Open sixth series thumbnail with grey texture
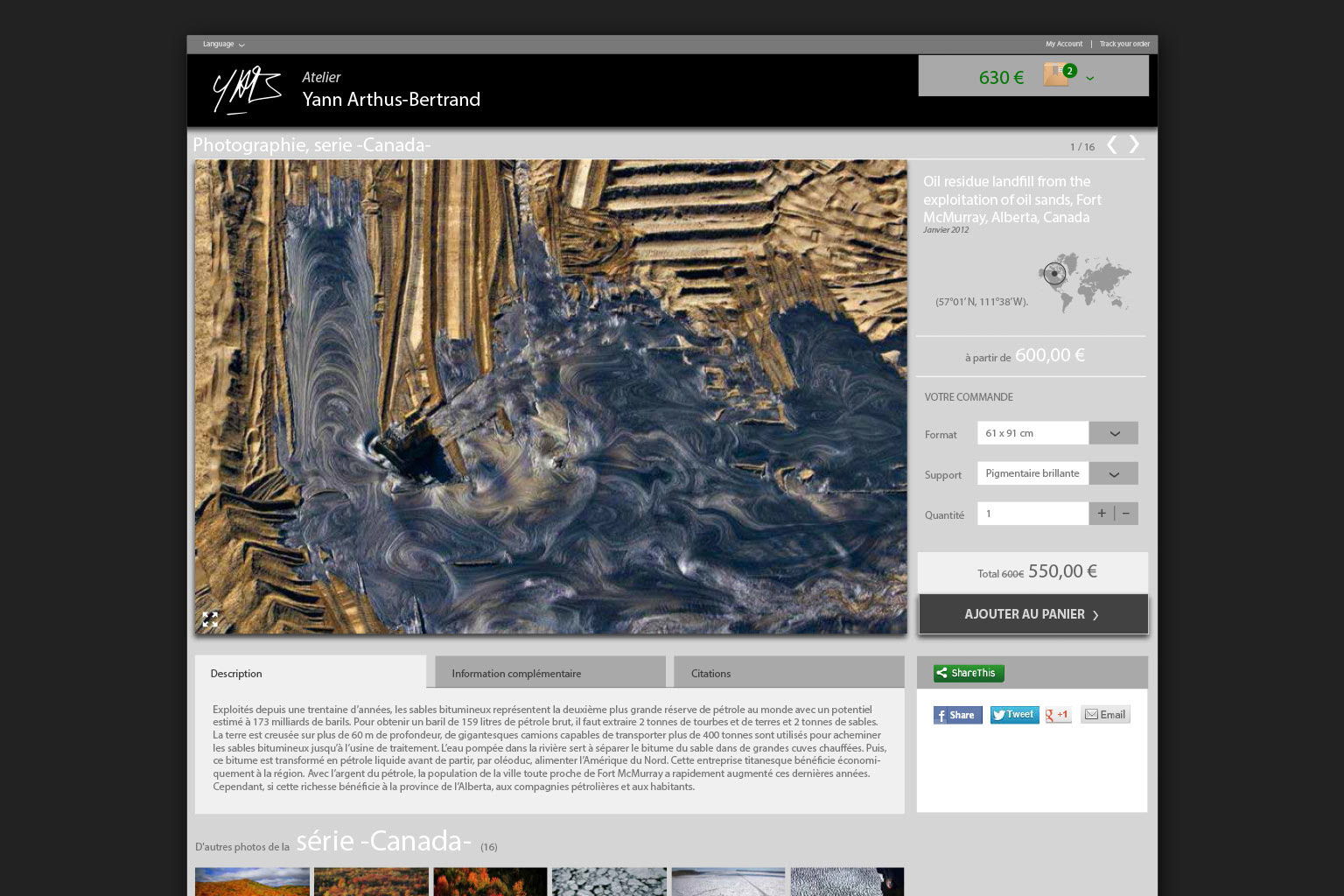The width and height of the screenshot is (1344, 896). point(847,881)
